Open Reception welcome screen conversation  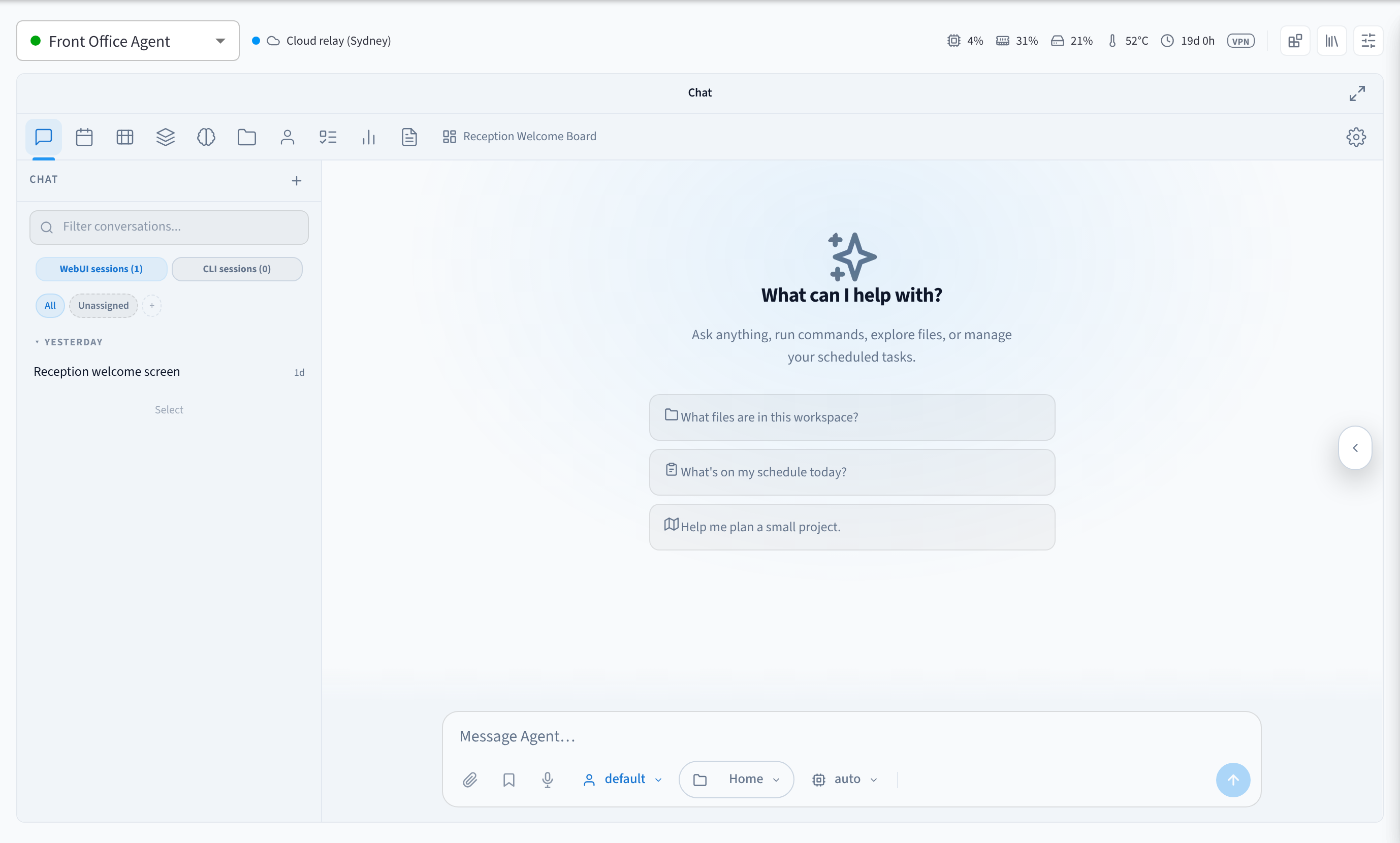(x=169, y=372)
